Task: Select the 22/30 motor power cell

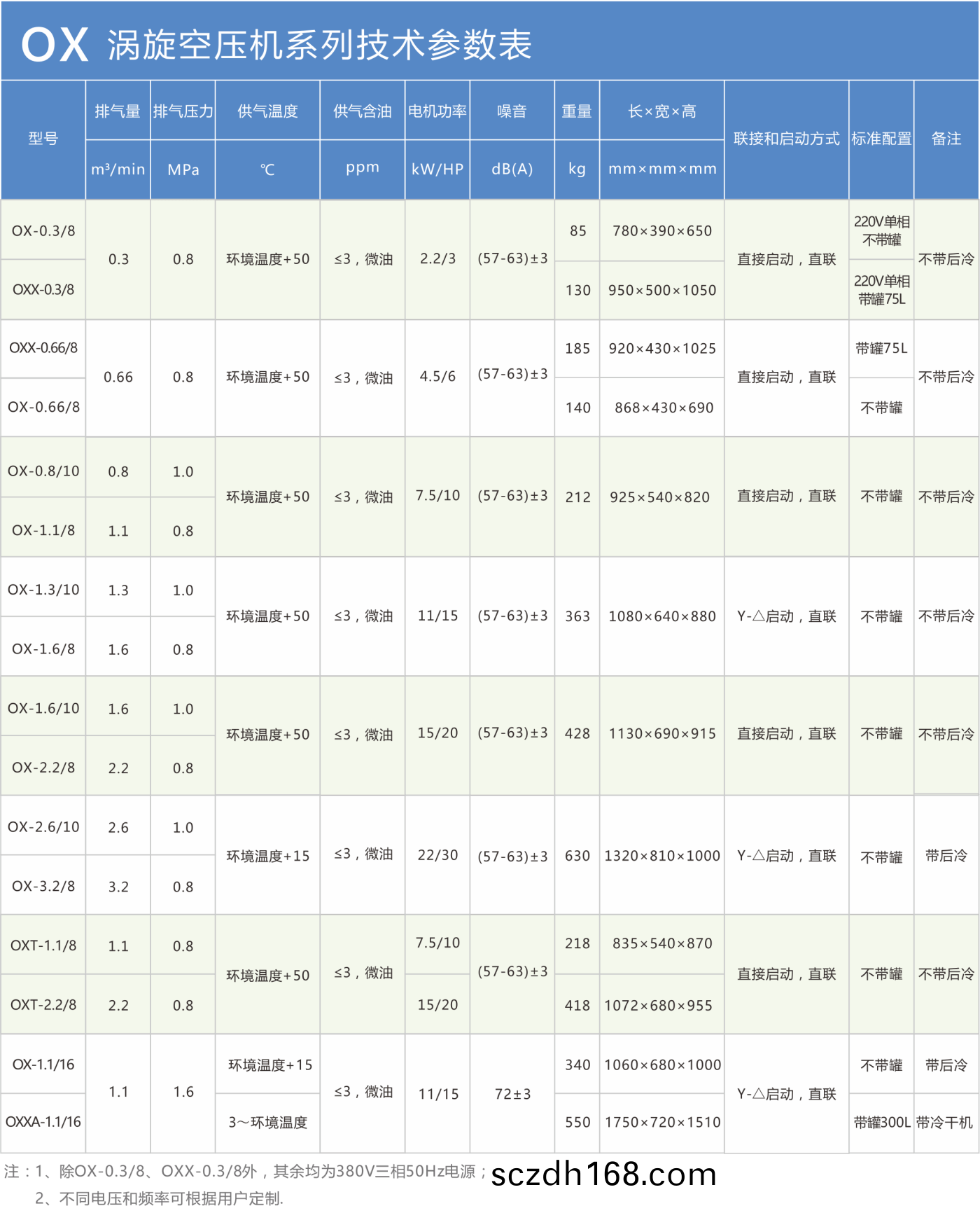Action: click(x=437, y=855)
